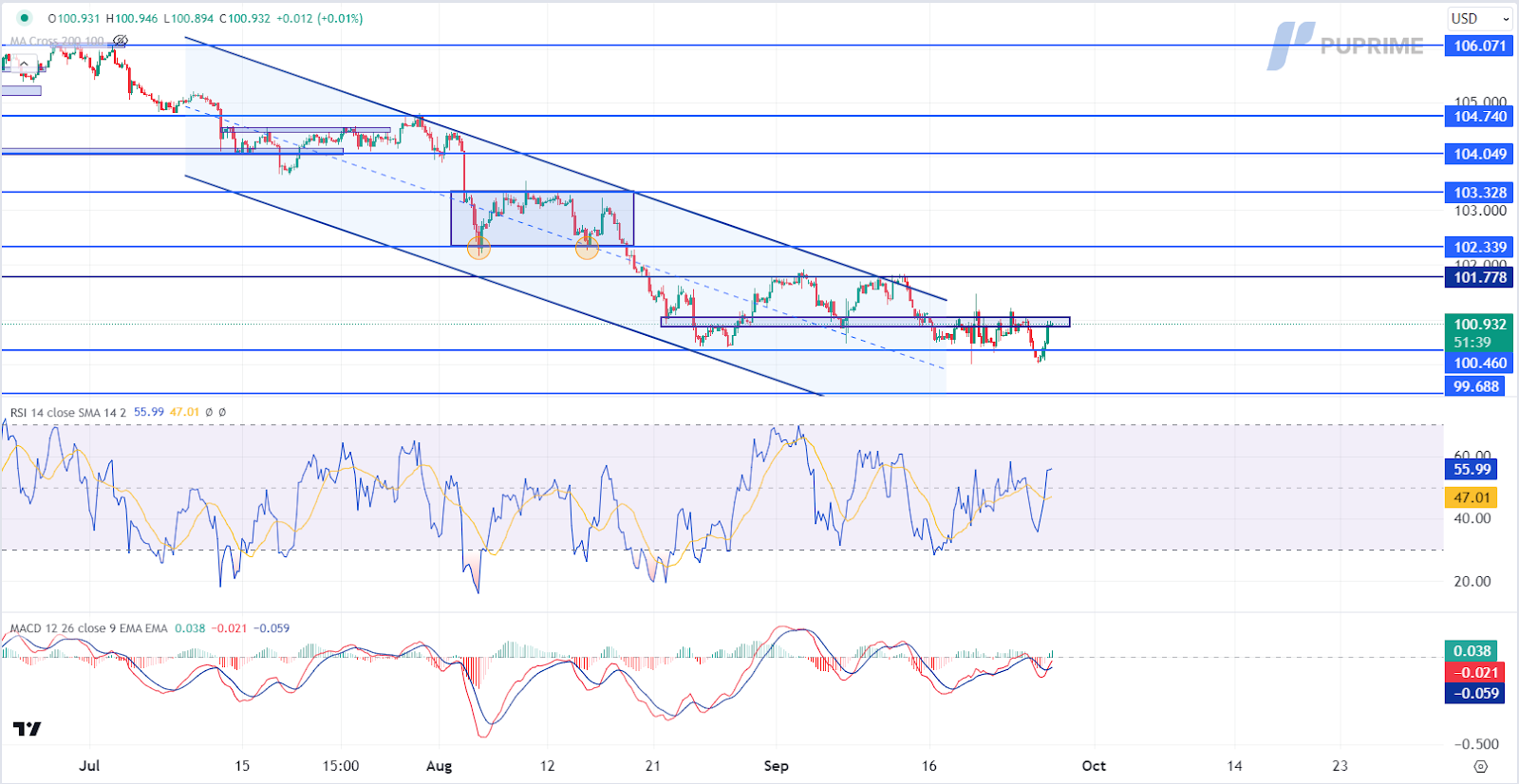Click the red MACD label -0.021
The image size is (1519, 784).
click(x=1475, y=673)
